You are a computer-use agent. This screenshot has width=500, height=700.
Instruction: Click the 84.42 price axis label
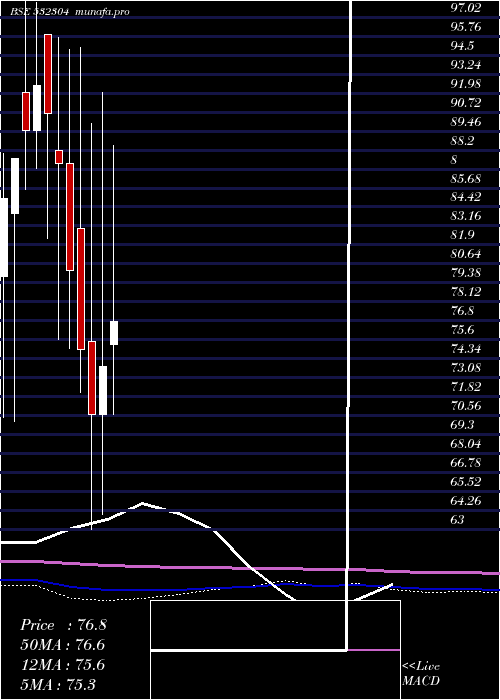(x=466, y=198)
